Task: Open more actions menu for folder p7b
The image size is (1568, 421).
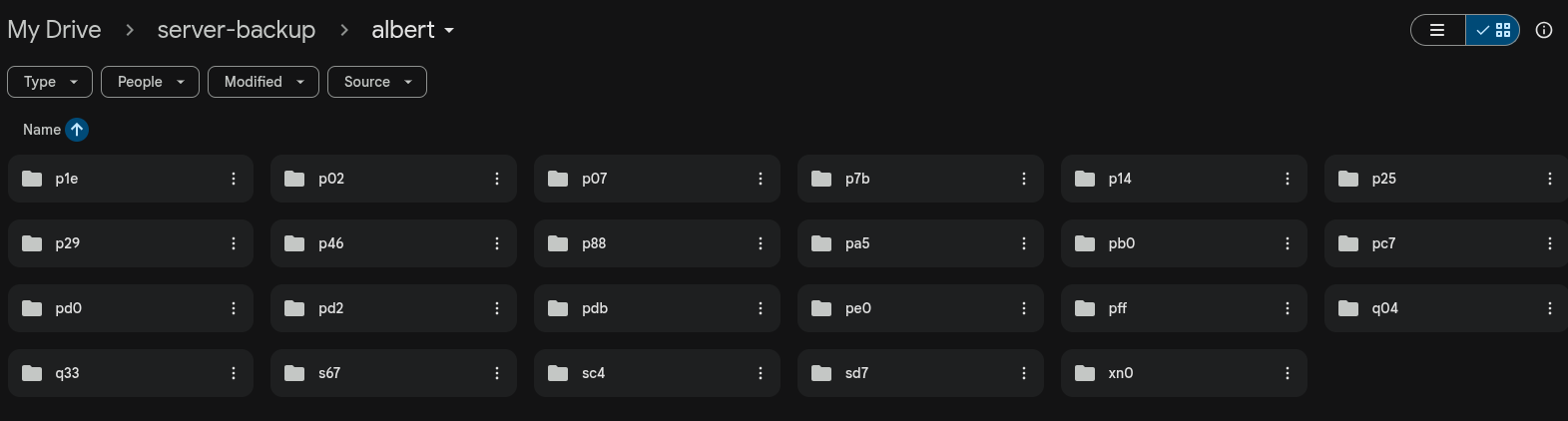Action: (1024, 179)
